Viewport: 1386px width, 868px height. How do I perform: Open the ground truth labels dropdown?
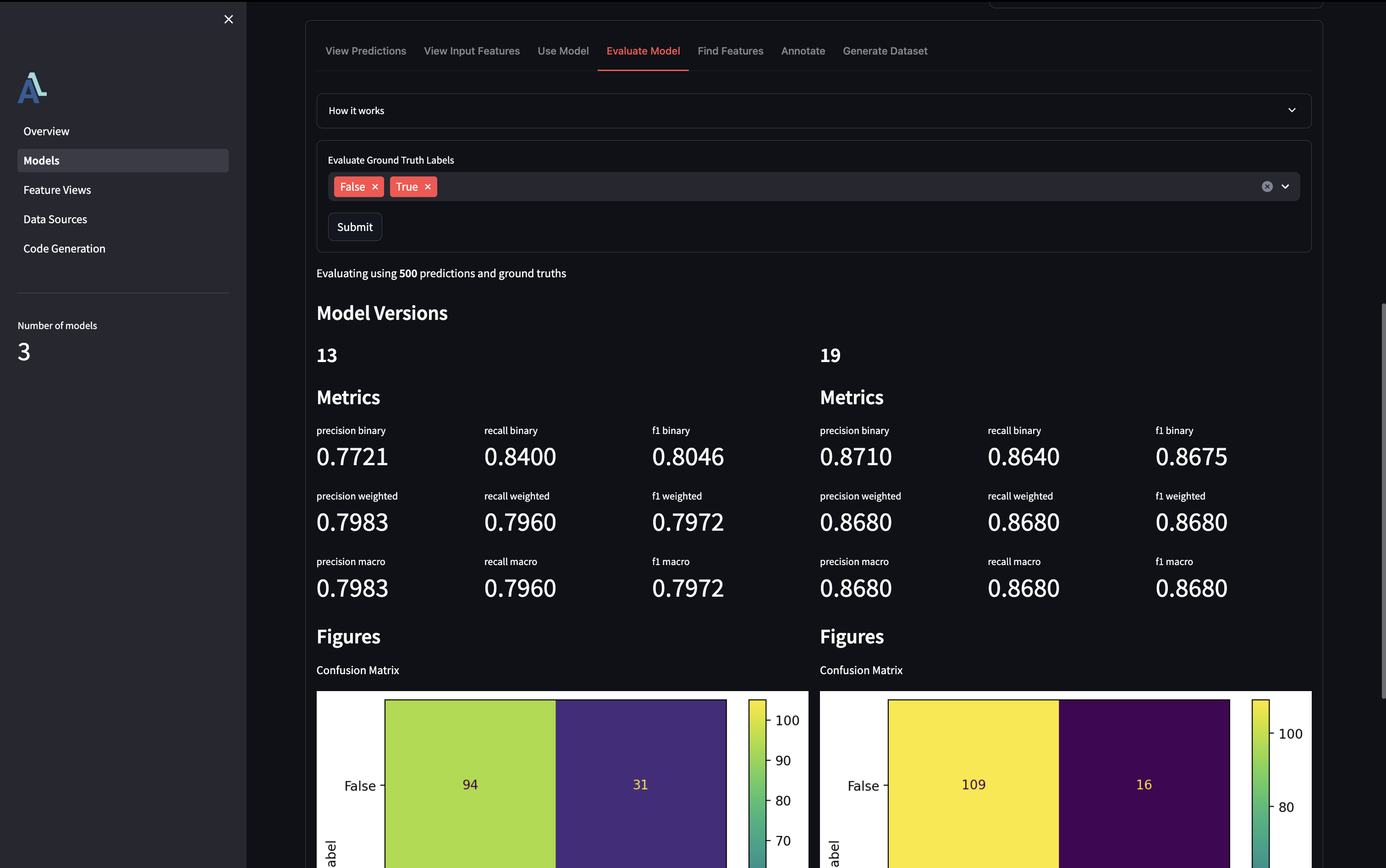pos(1286,187)
